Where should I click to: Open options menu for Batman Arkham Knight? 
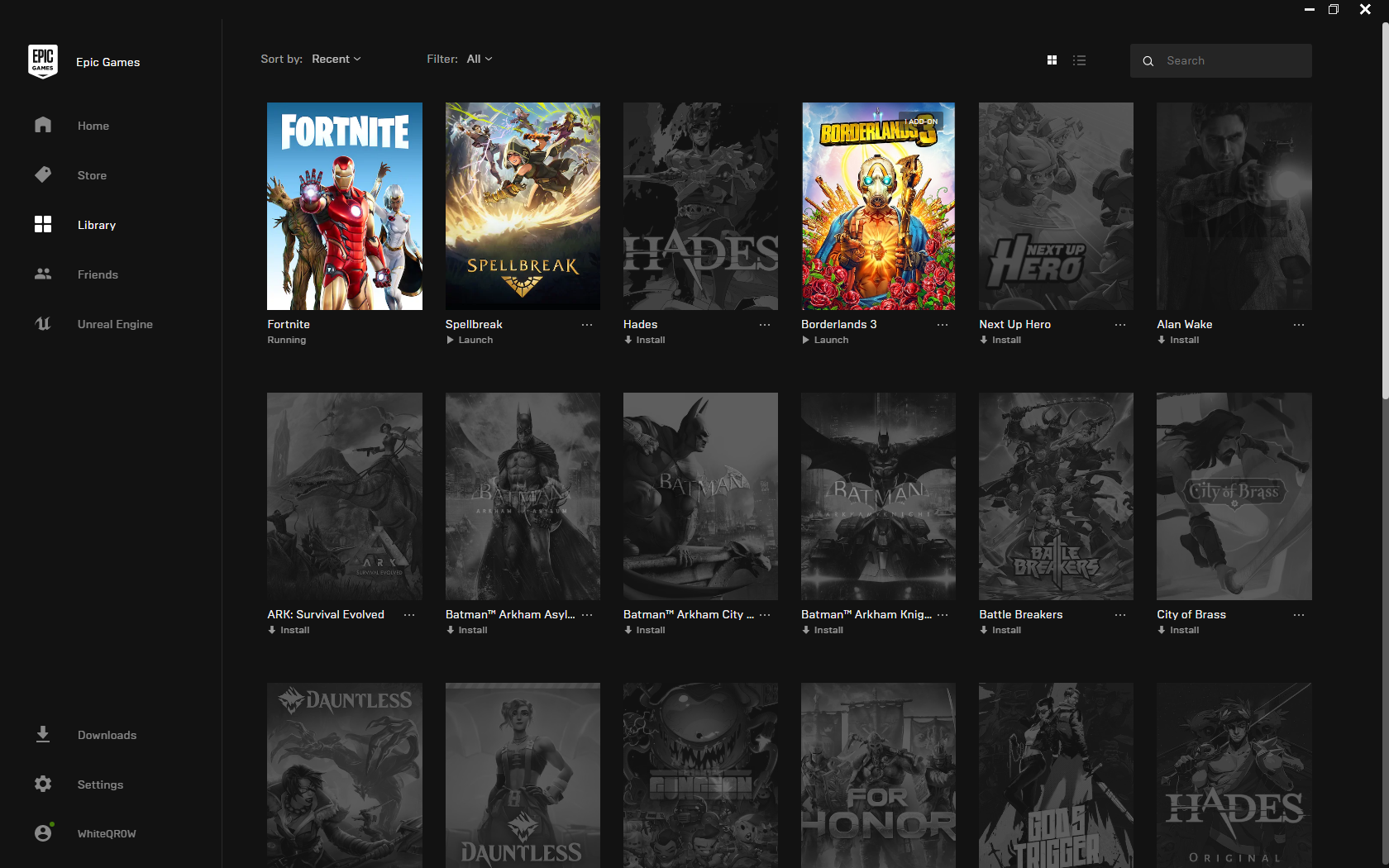[x=943, y=615]
